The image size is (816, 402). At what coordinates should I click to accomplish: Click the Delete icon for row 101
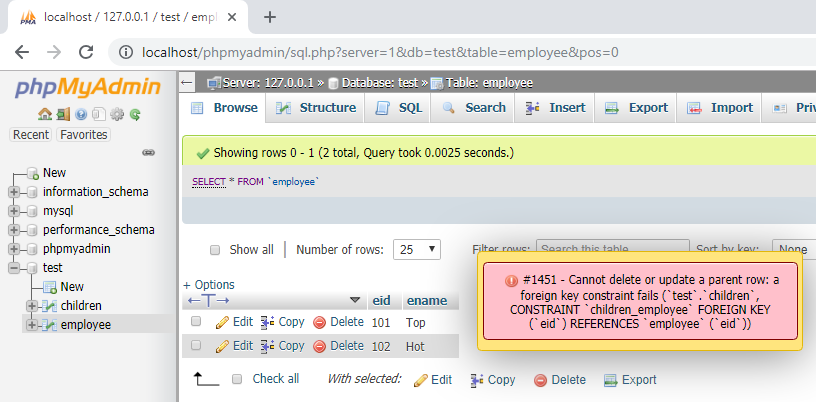320,322
